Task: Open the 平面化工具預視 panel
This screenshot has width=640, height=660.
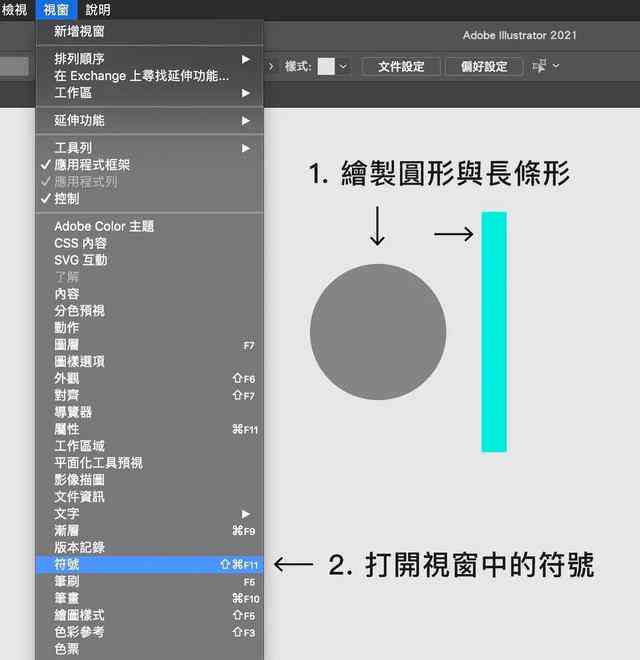Action: click(x=149, y=463)
